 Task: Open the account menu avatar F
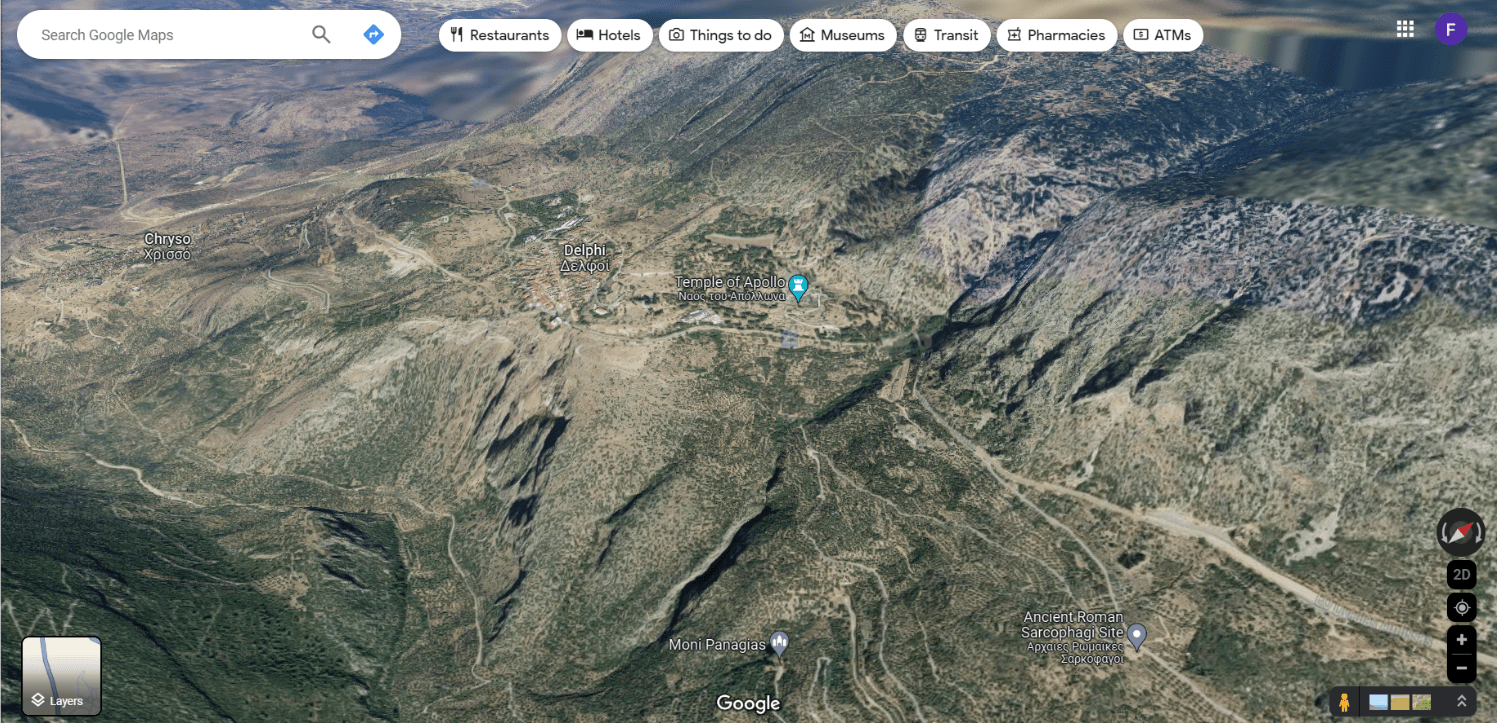1450,29
